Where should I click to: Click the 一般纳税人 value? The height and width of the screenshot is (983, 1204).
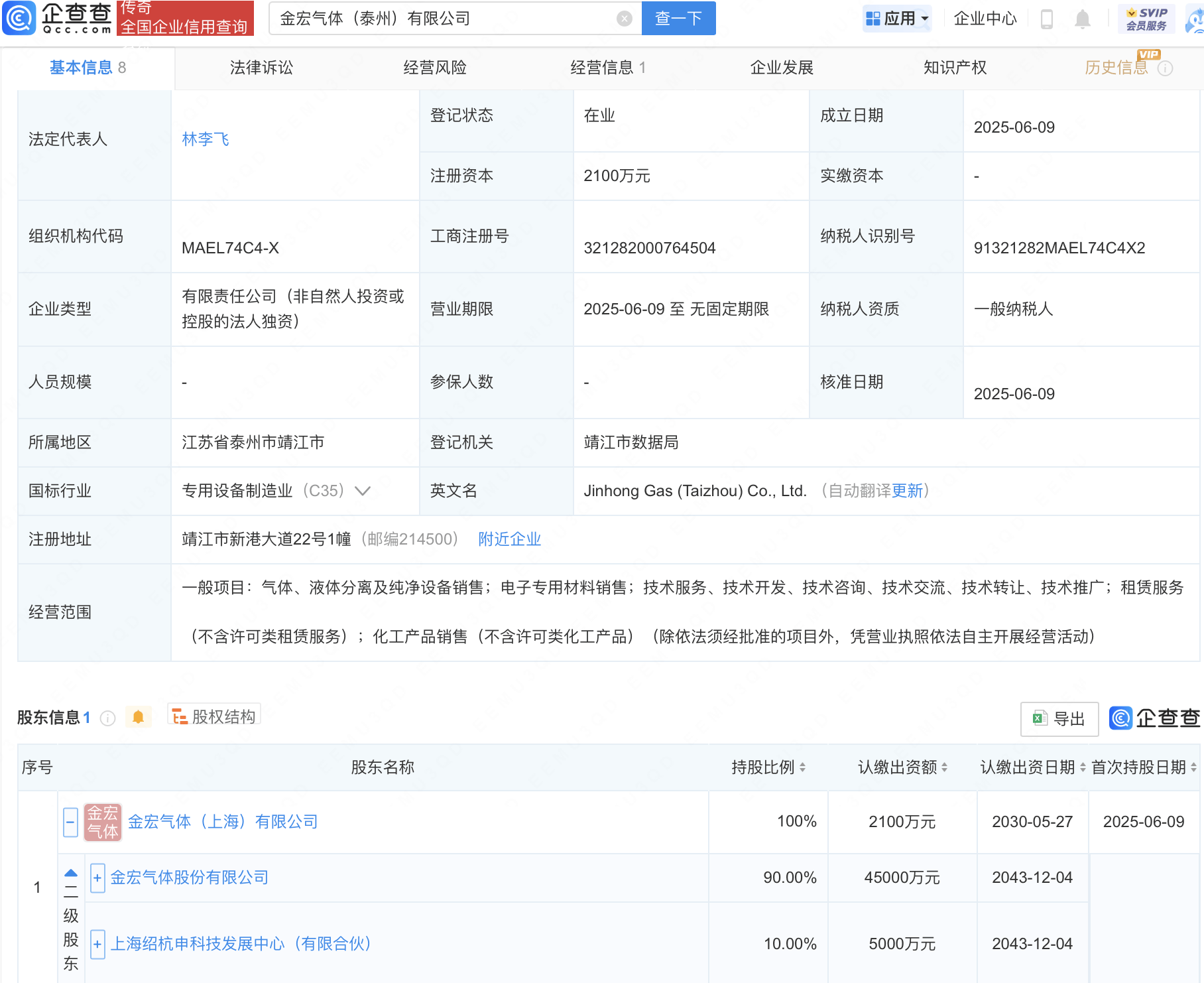1013,309
